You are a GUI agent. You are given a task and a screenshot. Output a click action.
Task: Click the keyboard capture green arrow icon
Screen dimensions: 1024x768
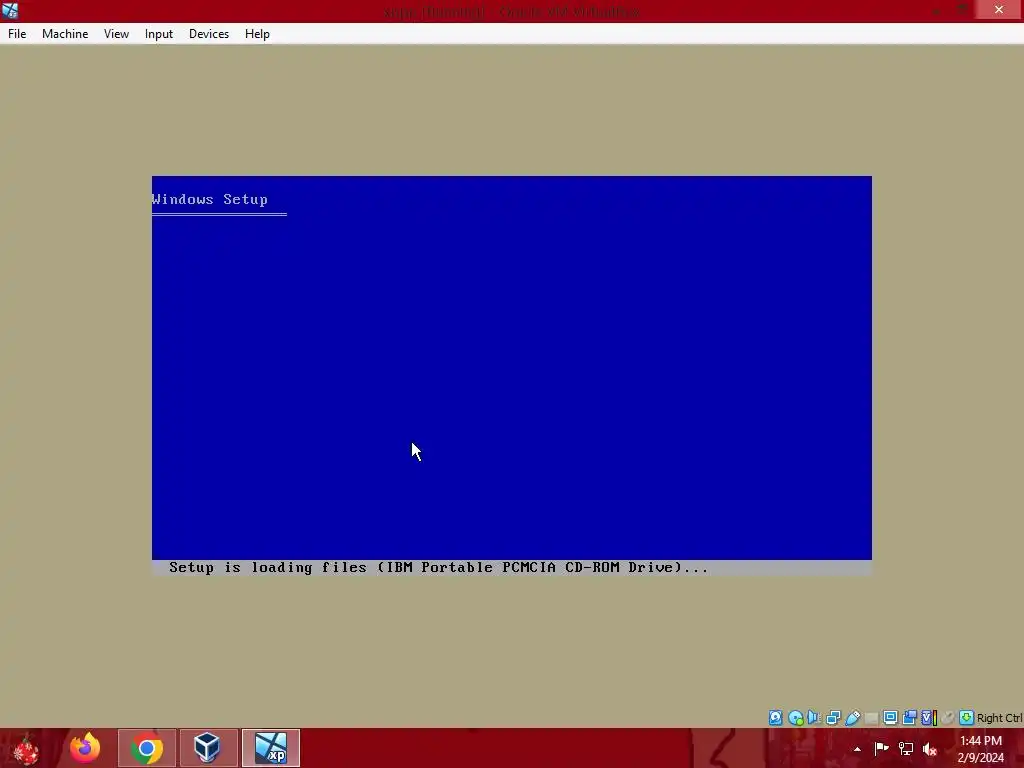(967, 718)
